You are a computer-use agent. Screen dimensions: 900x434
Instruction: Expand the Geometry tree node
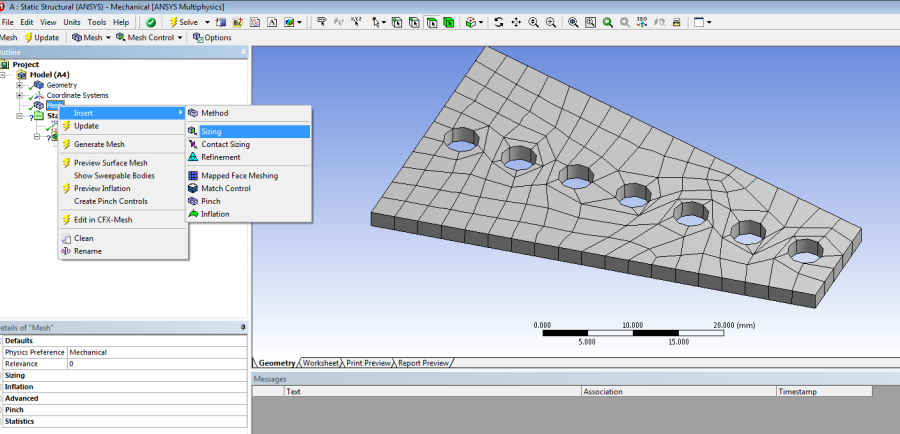tap(20, 85)
